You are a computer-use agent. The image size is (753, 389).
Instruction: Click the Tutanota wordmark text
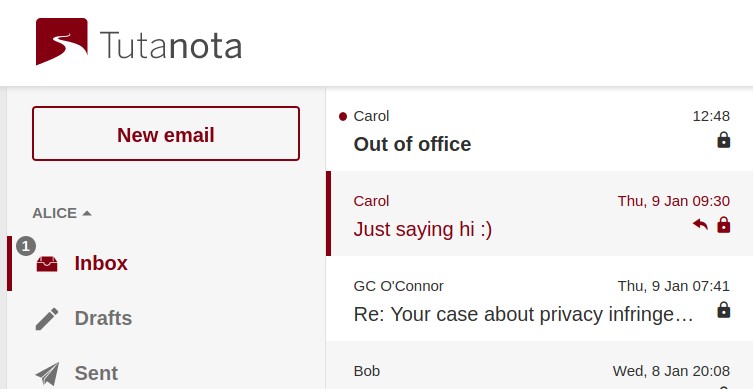point(171,45)
